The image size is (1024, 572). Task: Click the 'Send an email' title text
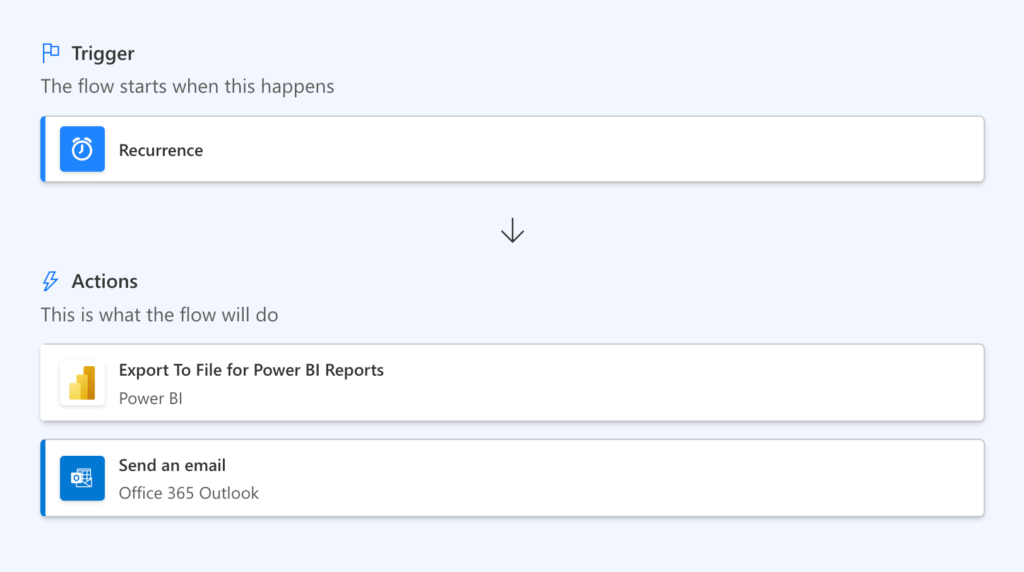[x=172, y=465]
